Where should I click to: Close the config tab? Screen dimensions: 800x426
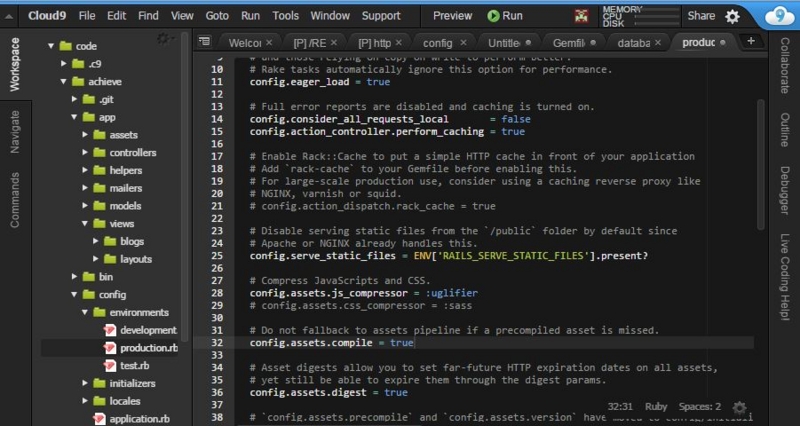click(463, 43)
